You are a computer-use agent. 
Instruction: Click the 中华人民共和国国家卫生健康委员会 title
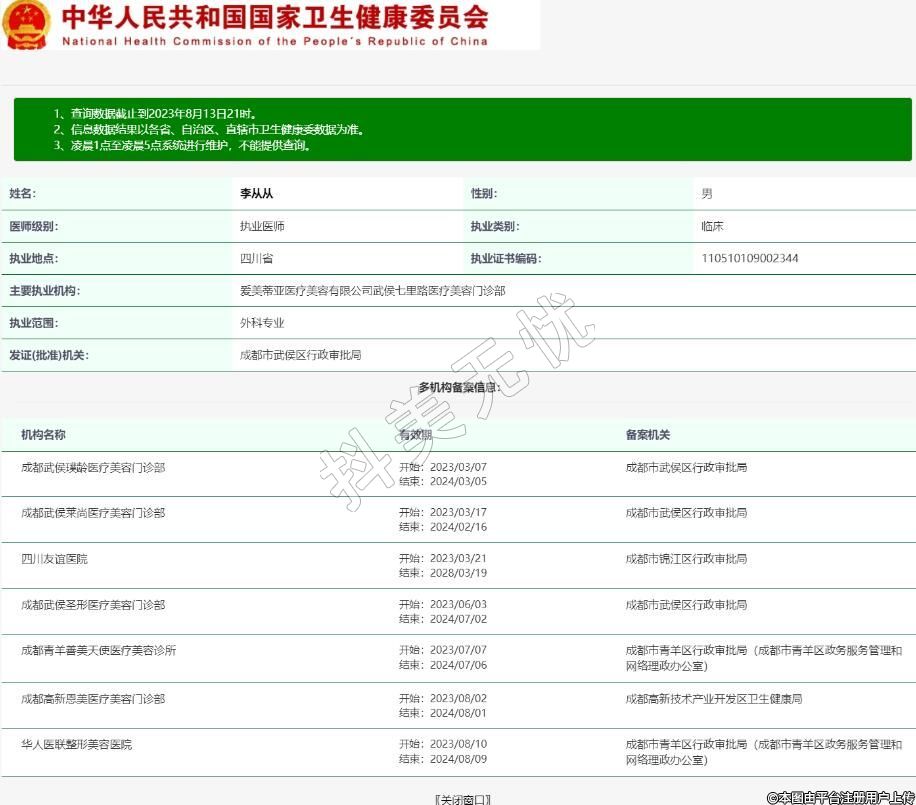pyautogui.click(x=274, y=17)
